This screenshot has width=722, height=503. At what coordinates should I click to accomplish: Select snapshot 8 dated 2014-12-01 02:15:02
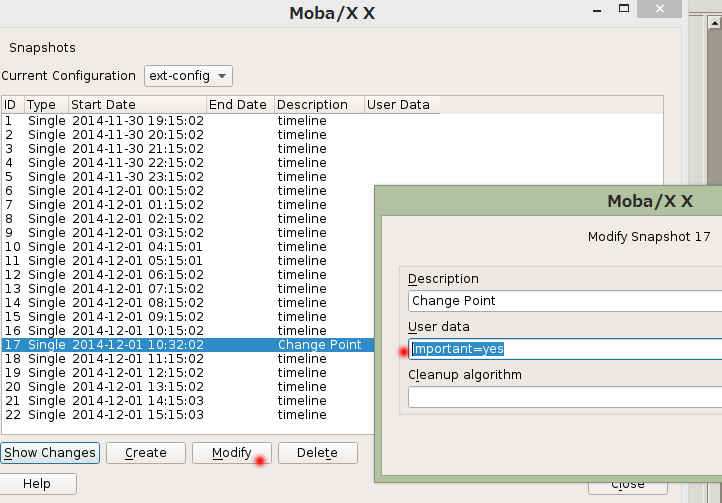pos(188,218)
